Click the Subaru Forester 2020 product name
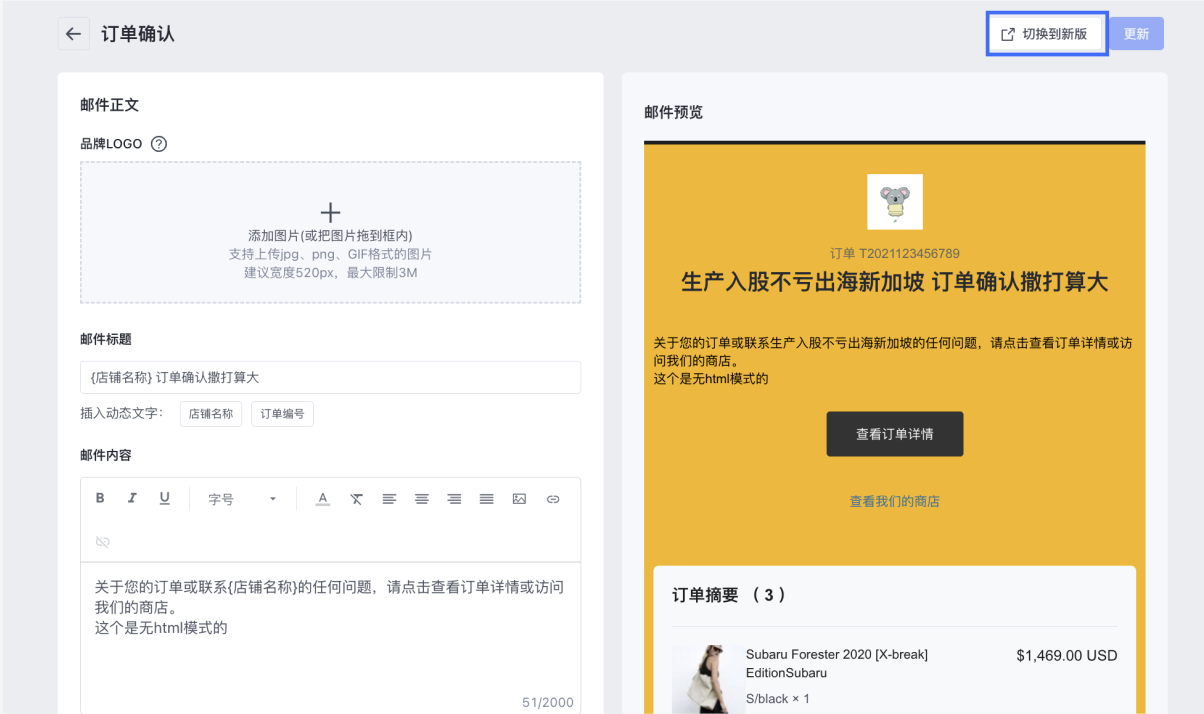Image resolution: width=1204 pixels, height=714 pixels. (x=837, y=664)
